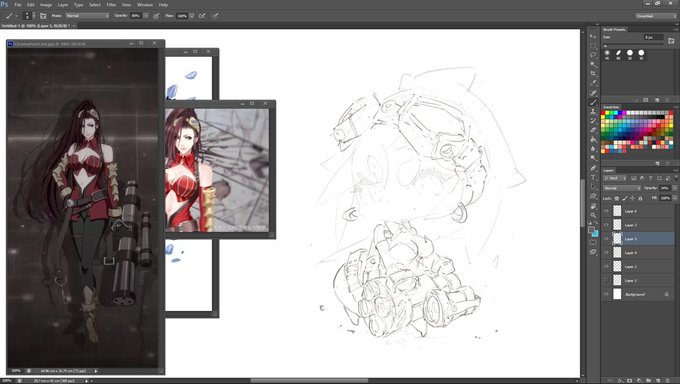680x384 pixels.
Task: Lock transparent pixels button
Action: (x=617, y=198)
